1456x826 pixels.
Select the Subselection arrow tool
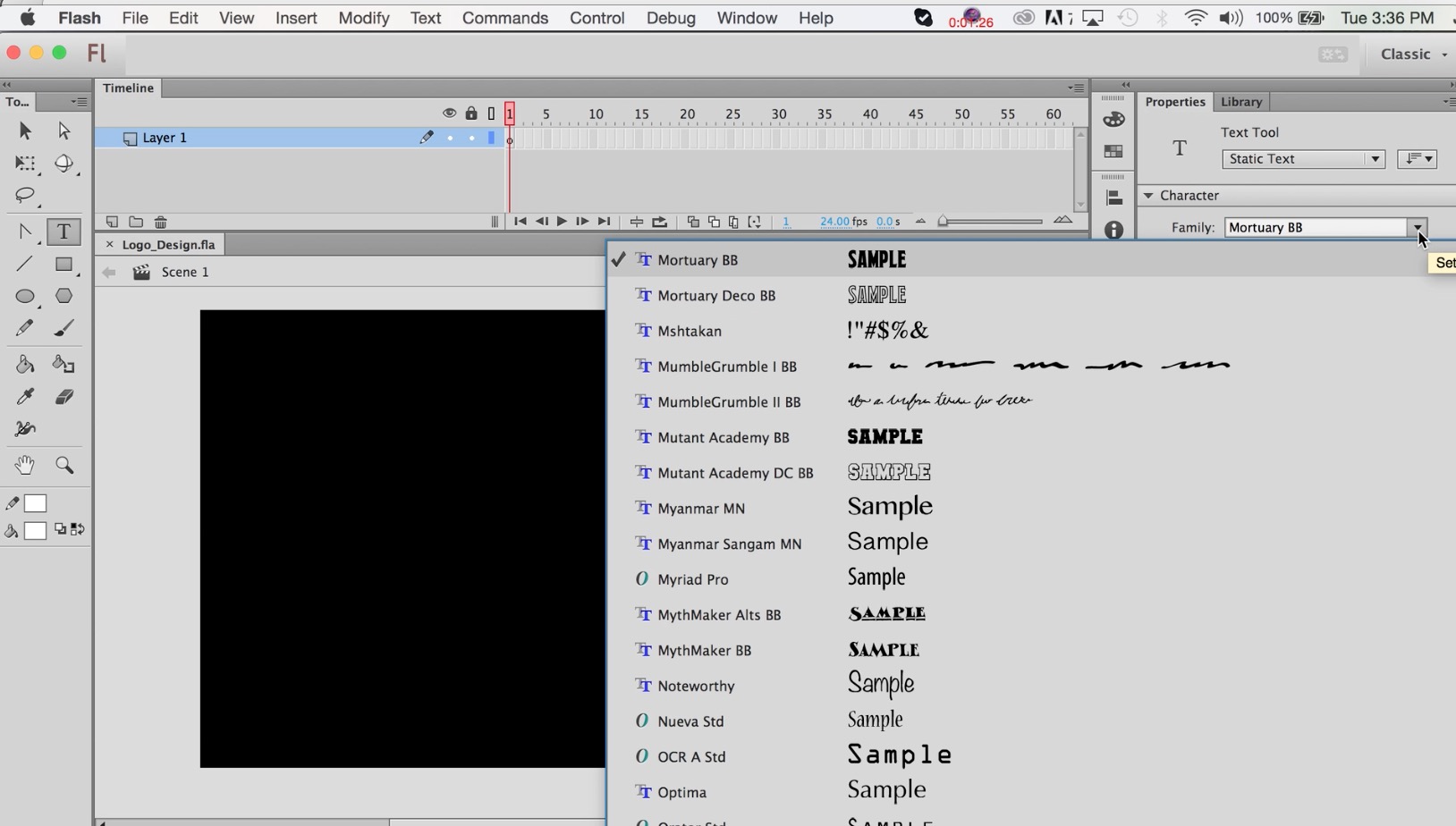click(x=63, y=131)
